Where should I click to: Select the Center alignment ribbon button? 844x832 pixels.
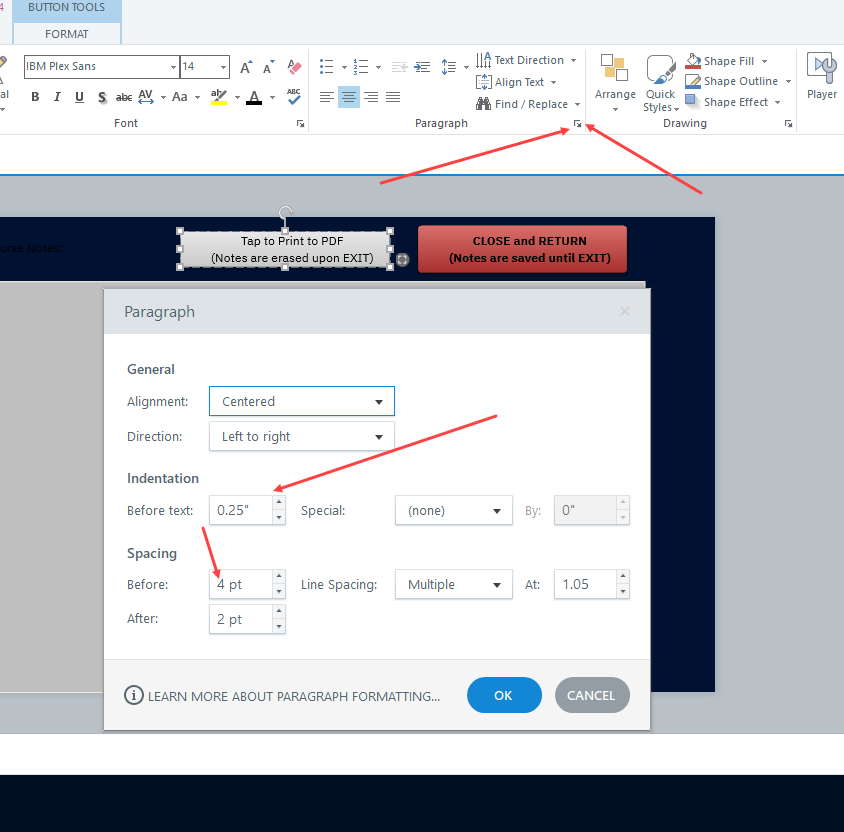tap(349, 97)
